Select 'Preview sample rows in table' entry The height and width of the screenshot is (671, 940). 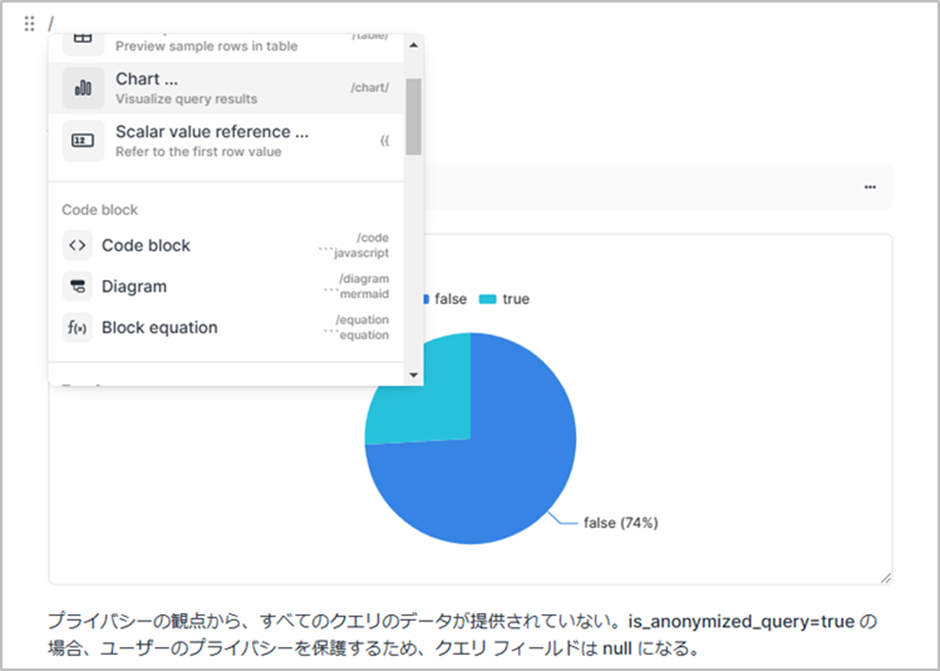tap(206, 46)
